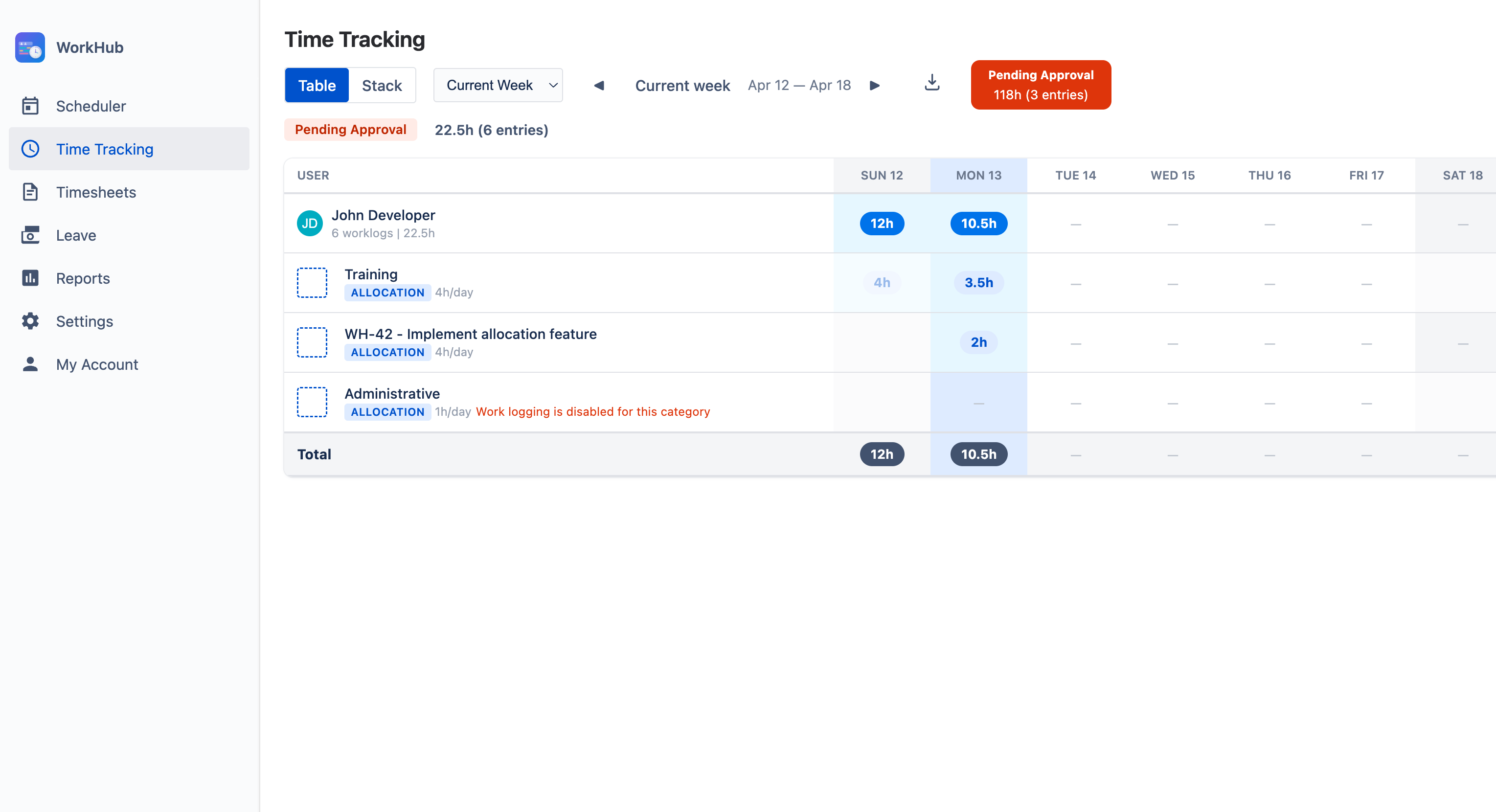Click the 3.5h Training cell on Monday
This screenshot has height=812, width=1496.
[978, 283]
